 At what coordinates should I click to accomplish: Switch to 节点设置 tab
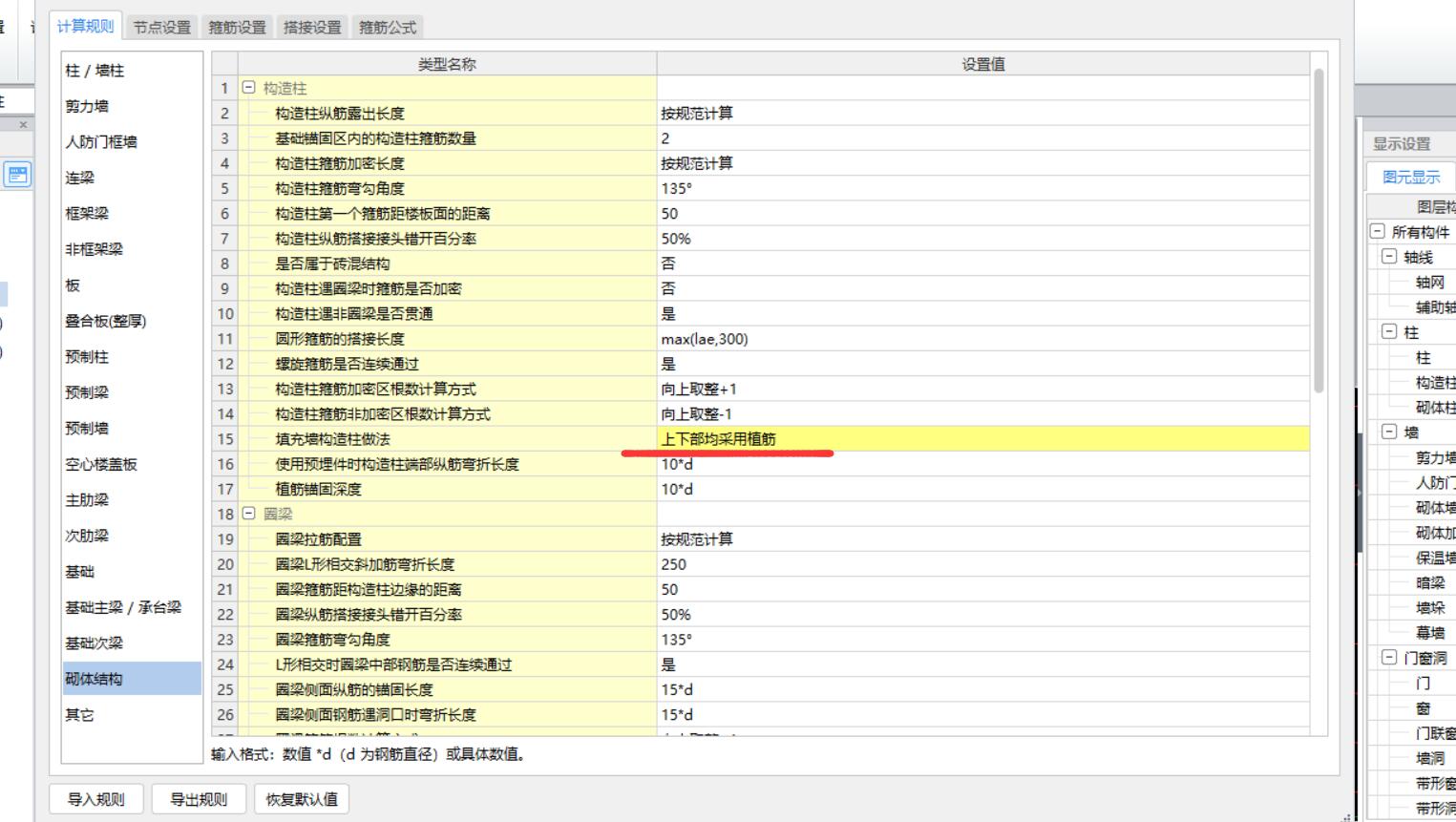(x=162, y=28)
